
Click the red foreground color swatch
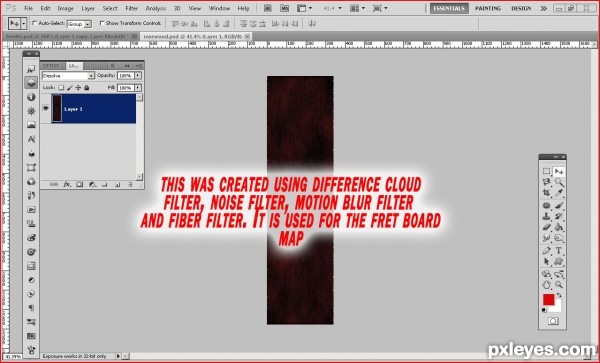tap(548, 300)
